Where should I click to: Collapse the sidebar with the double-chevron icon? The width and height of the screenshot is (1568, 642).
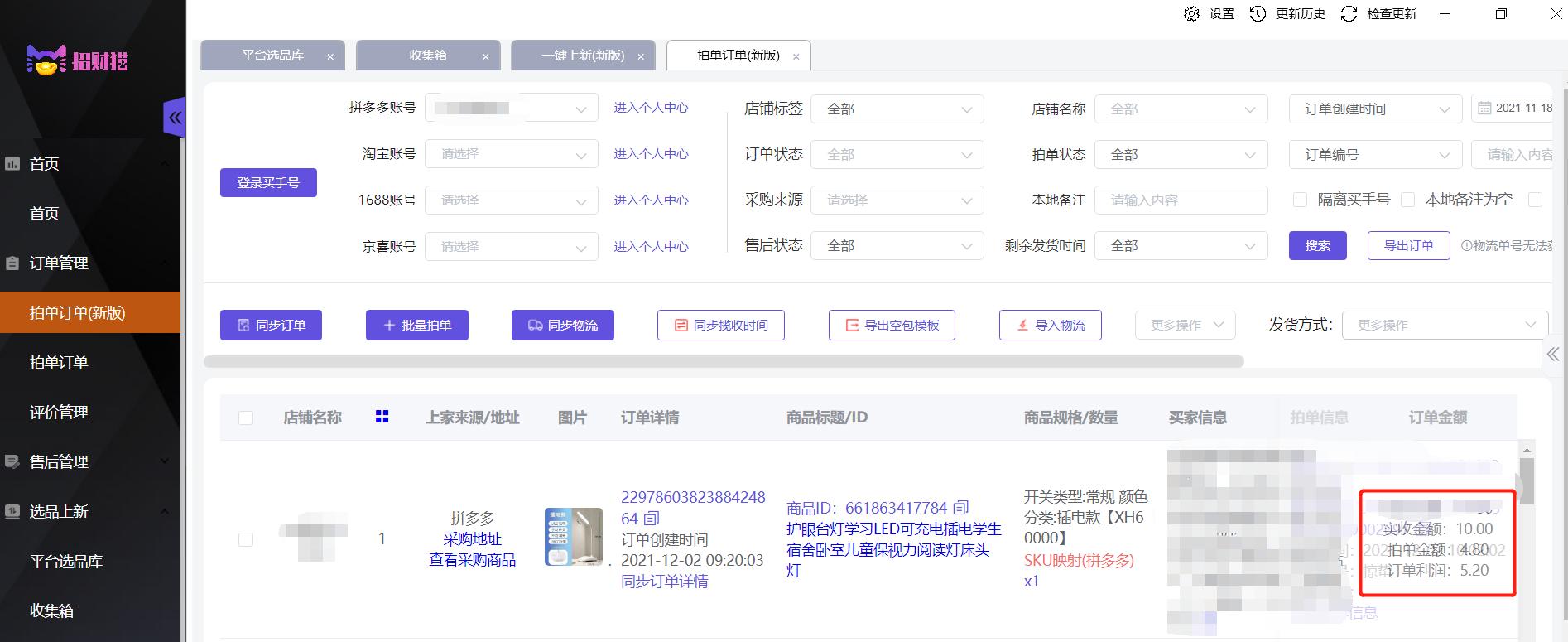click(x=175, y=118)
